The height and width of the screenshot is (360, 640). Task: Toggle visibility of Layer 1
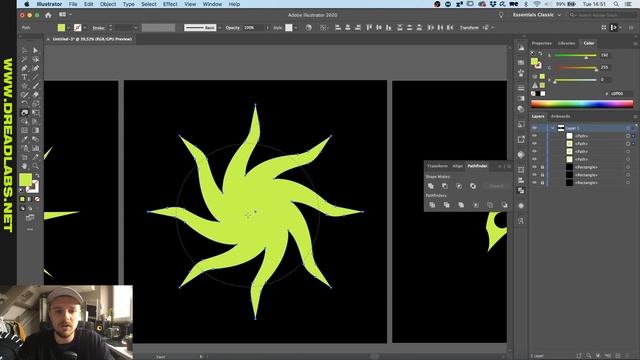[x=534, y=128]
